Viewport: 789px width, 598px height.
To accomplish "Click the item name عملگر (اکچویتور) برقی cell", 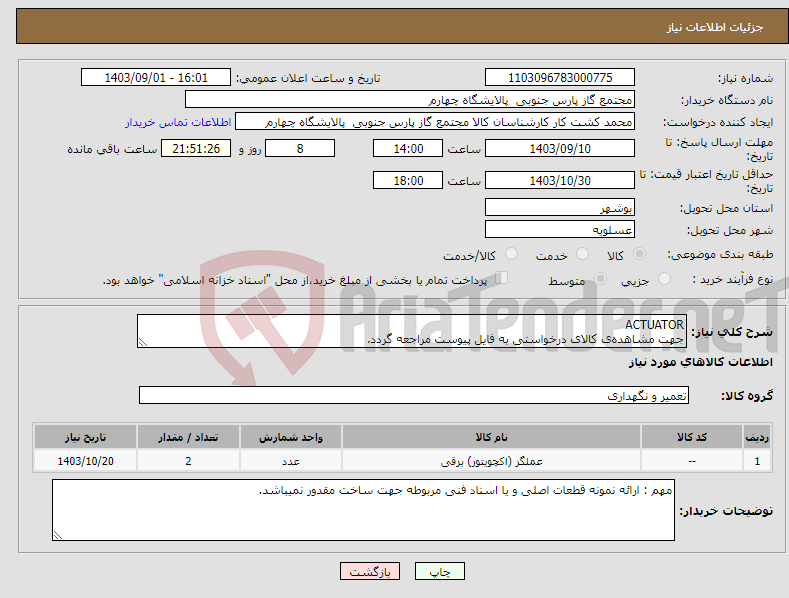I will tap(491, 461).
